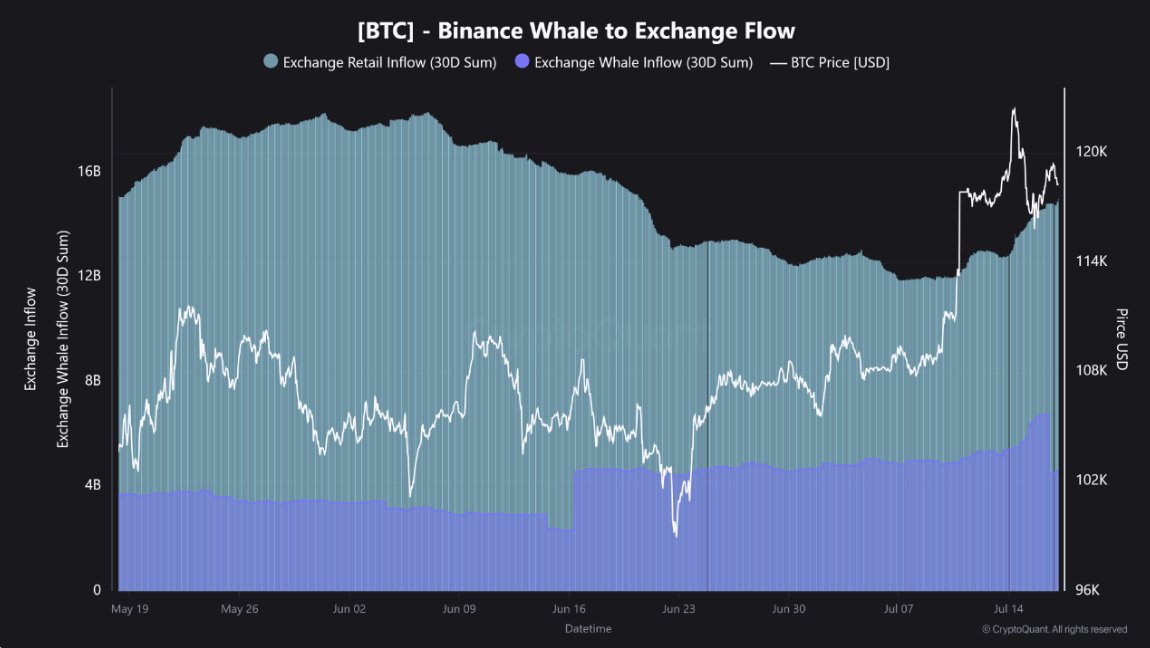This screenshot has height=648, width=1150.
Task: Click the Exchange Retail Inflow legend circle
Action: tap(271, 62)
